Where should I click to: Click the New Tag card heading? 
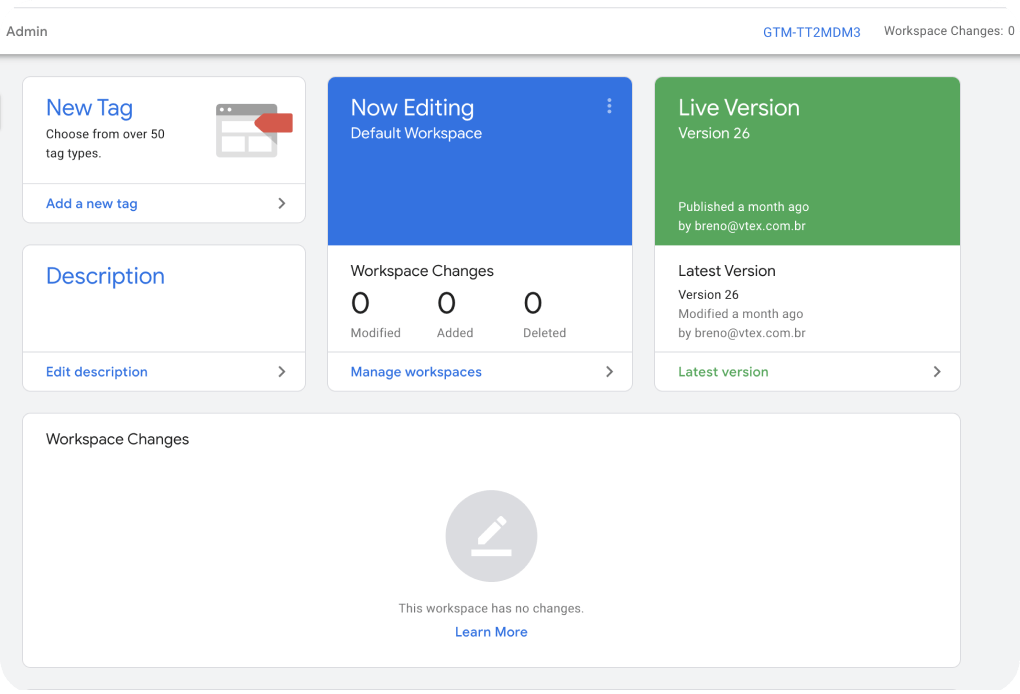pyautogui.click(x=89, y=108)
